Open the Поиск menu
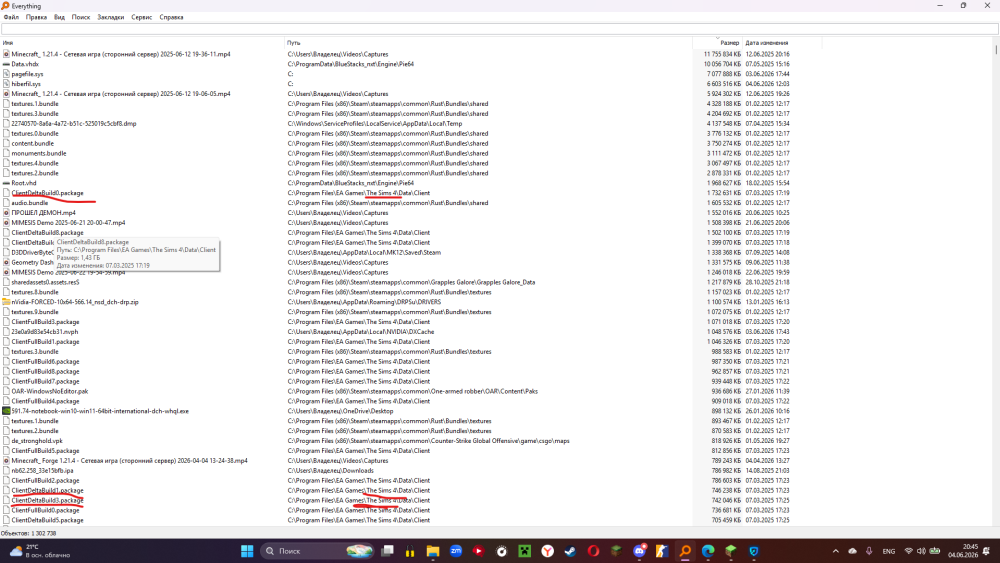1000x563 pixels. 81,17
